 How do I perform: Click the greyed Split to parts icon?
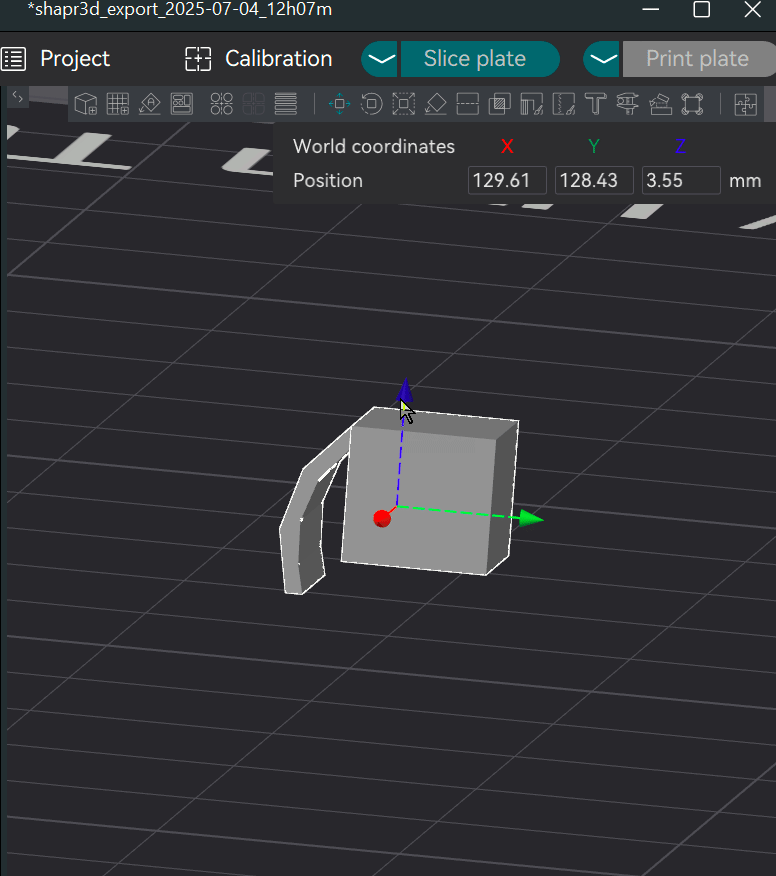(254, 104)
